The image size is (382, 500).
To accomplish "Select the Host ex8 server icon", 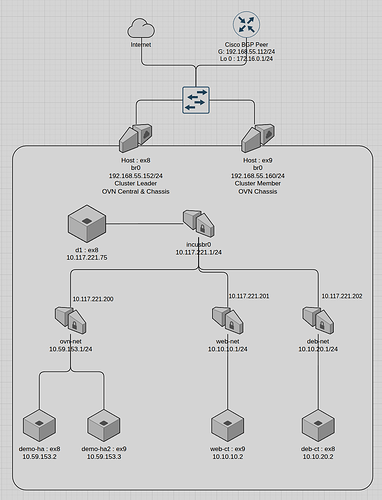I will [136, 138].
